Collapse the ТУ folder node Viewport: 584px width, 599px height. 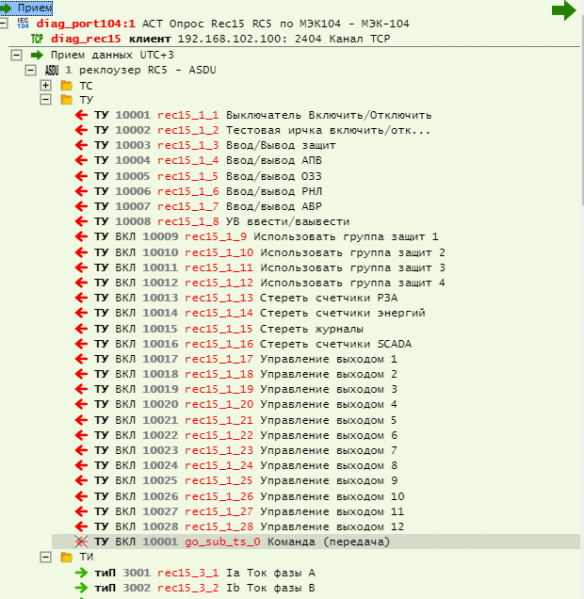click(45, 100)
